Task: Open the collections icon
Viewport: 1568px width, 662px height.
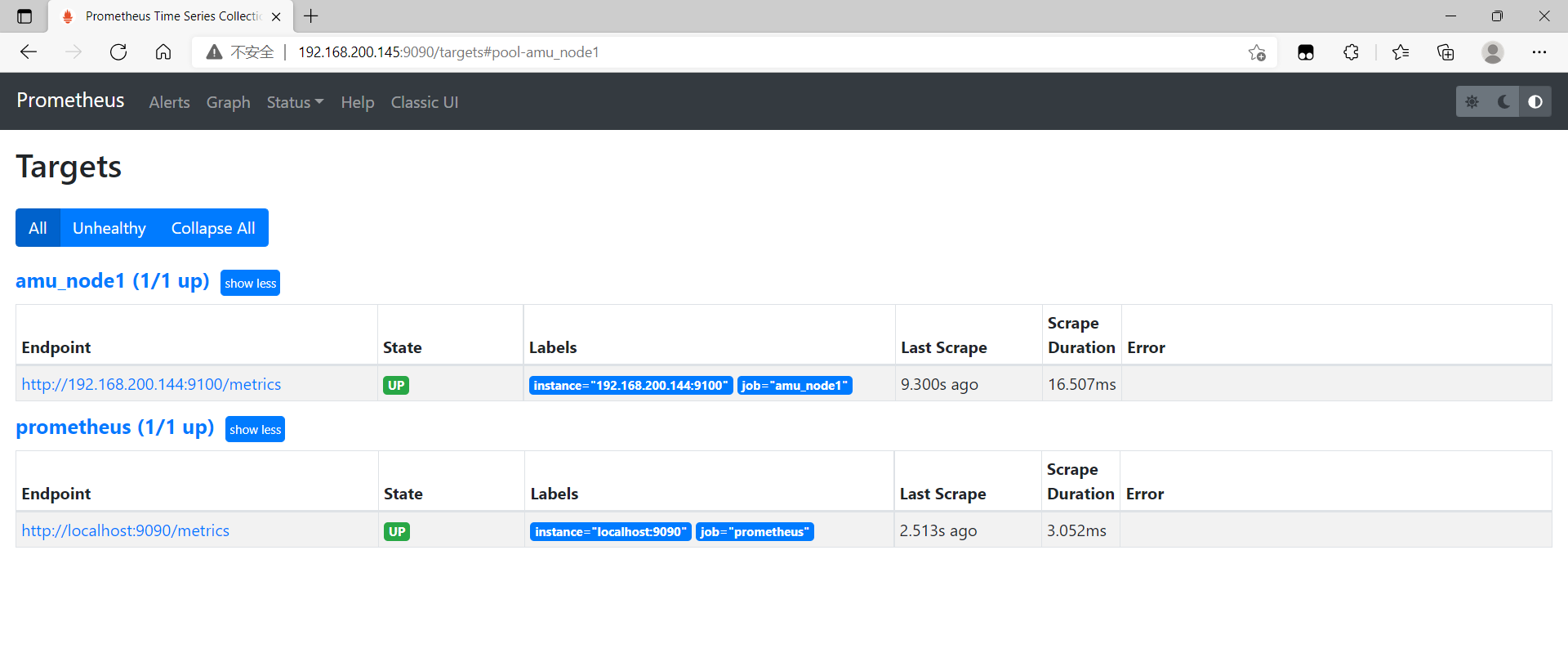Action: (x=1445, y=52)
